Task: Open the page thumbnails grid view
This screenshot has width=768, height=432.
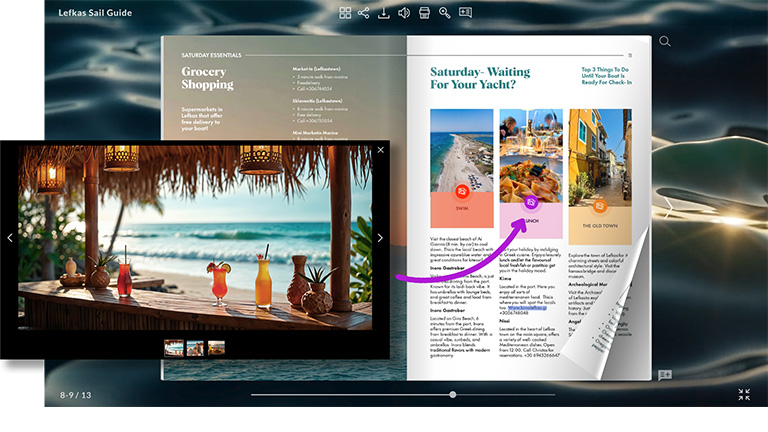Action: 345,13
